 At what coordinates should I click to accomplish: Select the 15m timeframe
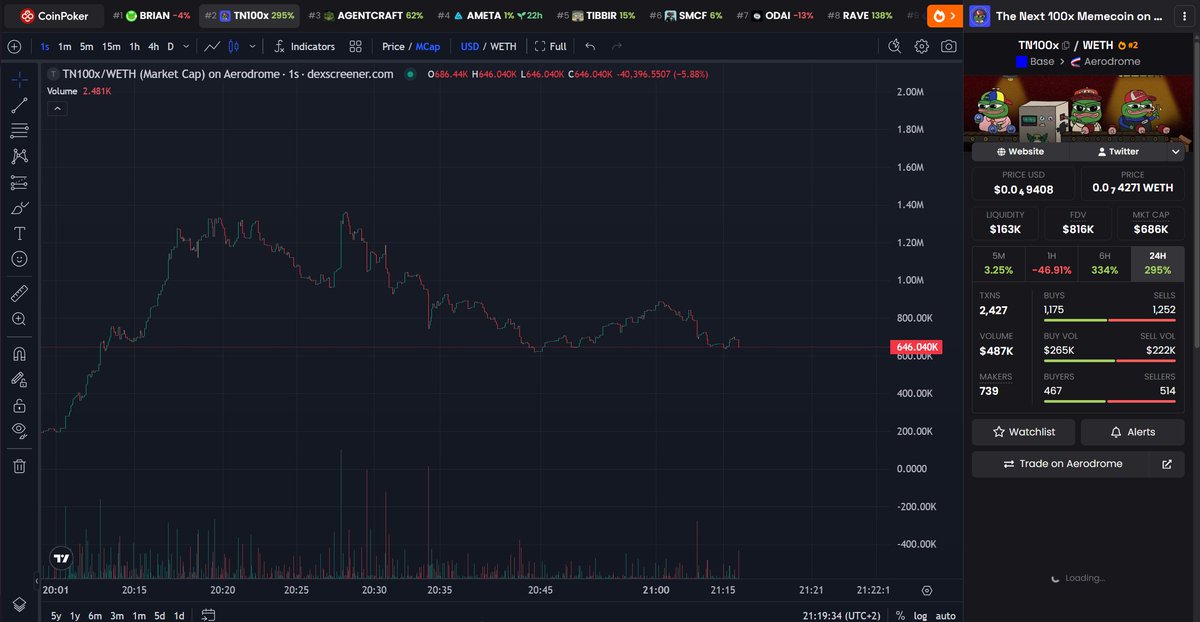(111, 46)
